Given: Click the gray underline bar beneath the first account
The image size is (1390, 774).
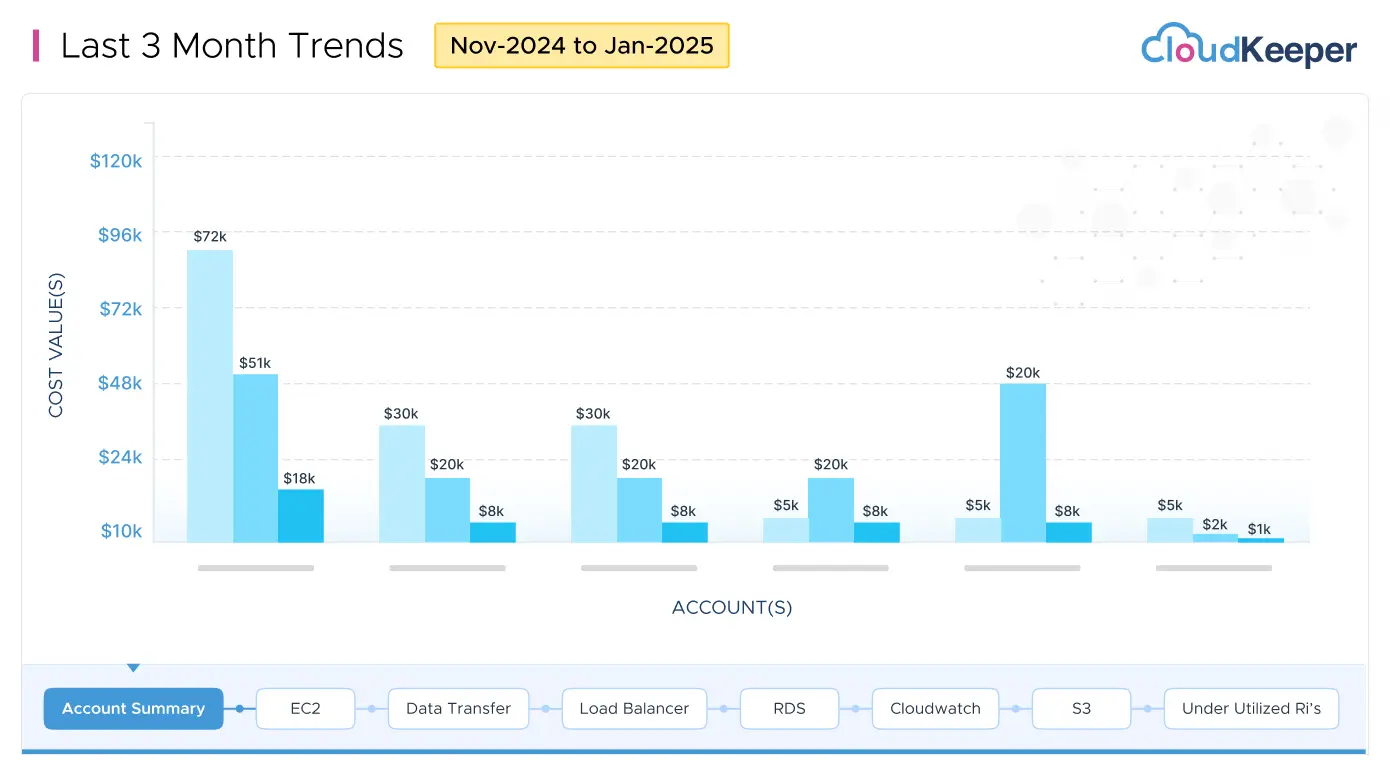Looking at the screenshot, I should 256,567.
